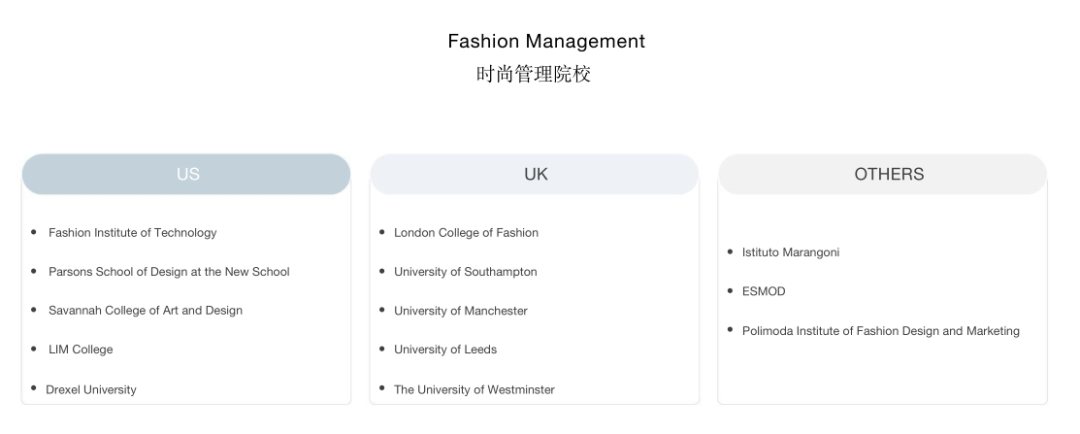Select the US tab header

point(187,174)
